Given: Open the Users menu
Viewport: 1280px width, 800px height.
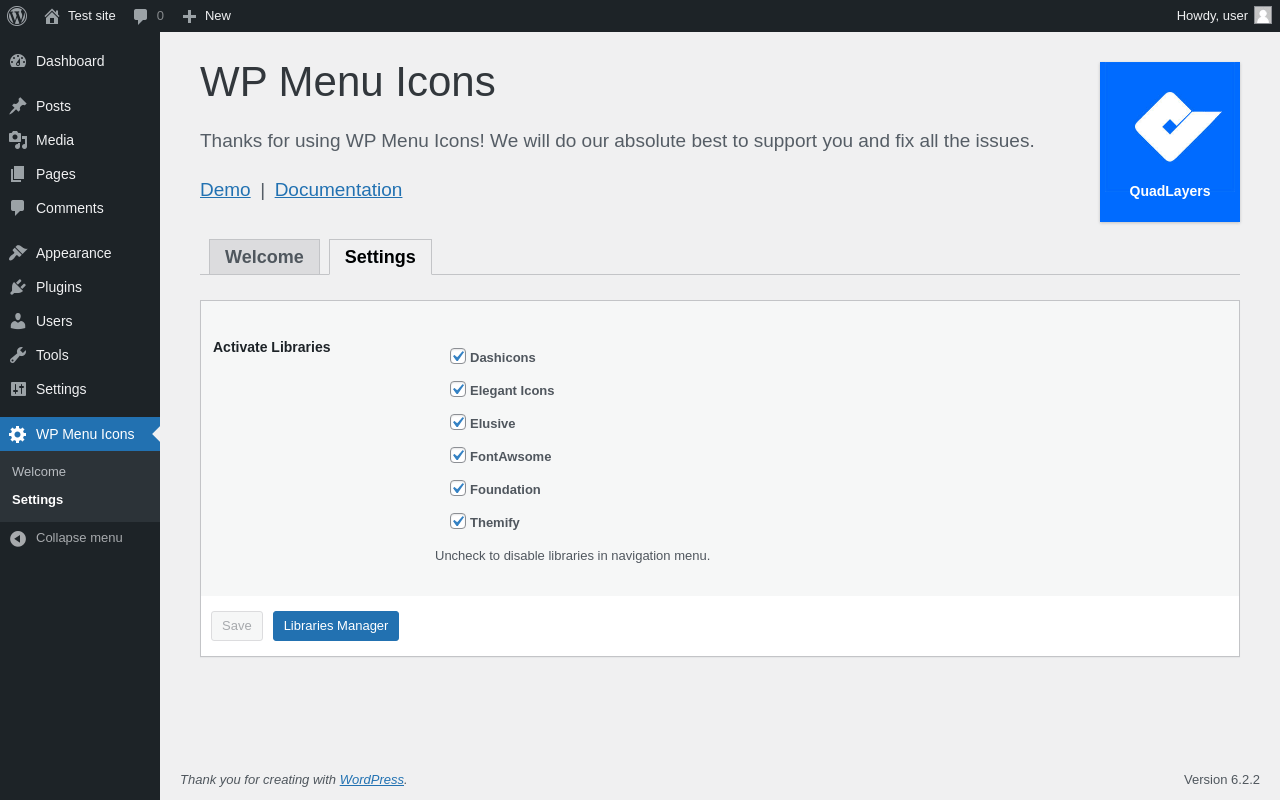Looking at the screenshot, I should (x=80, y=321).
